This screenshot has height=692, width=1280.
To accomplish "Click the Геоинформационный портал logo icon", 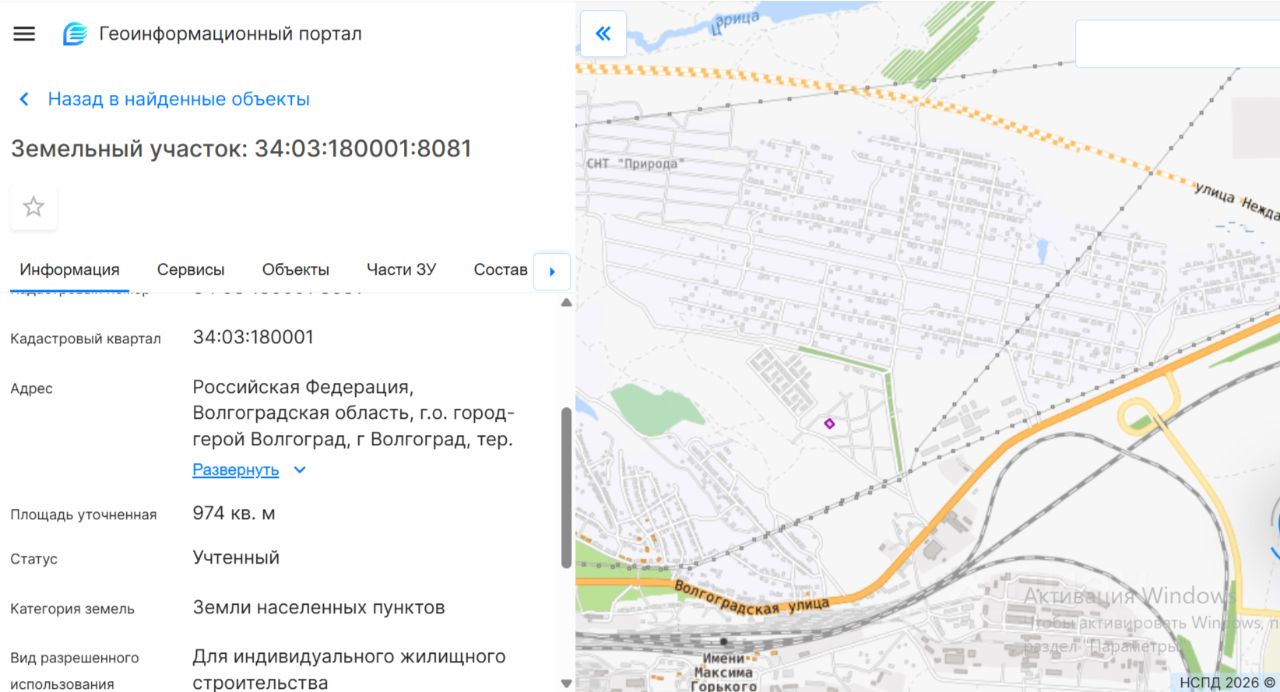I will click(75, 34).
